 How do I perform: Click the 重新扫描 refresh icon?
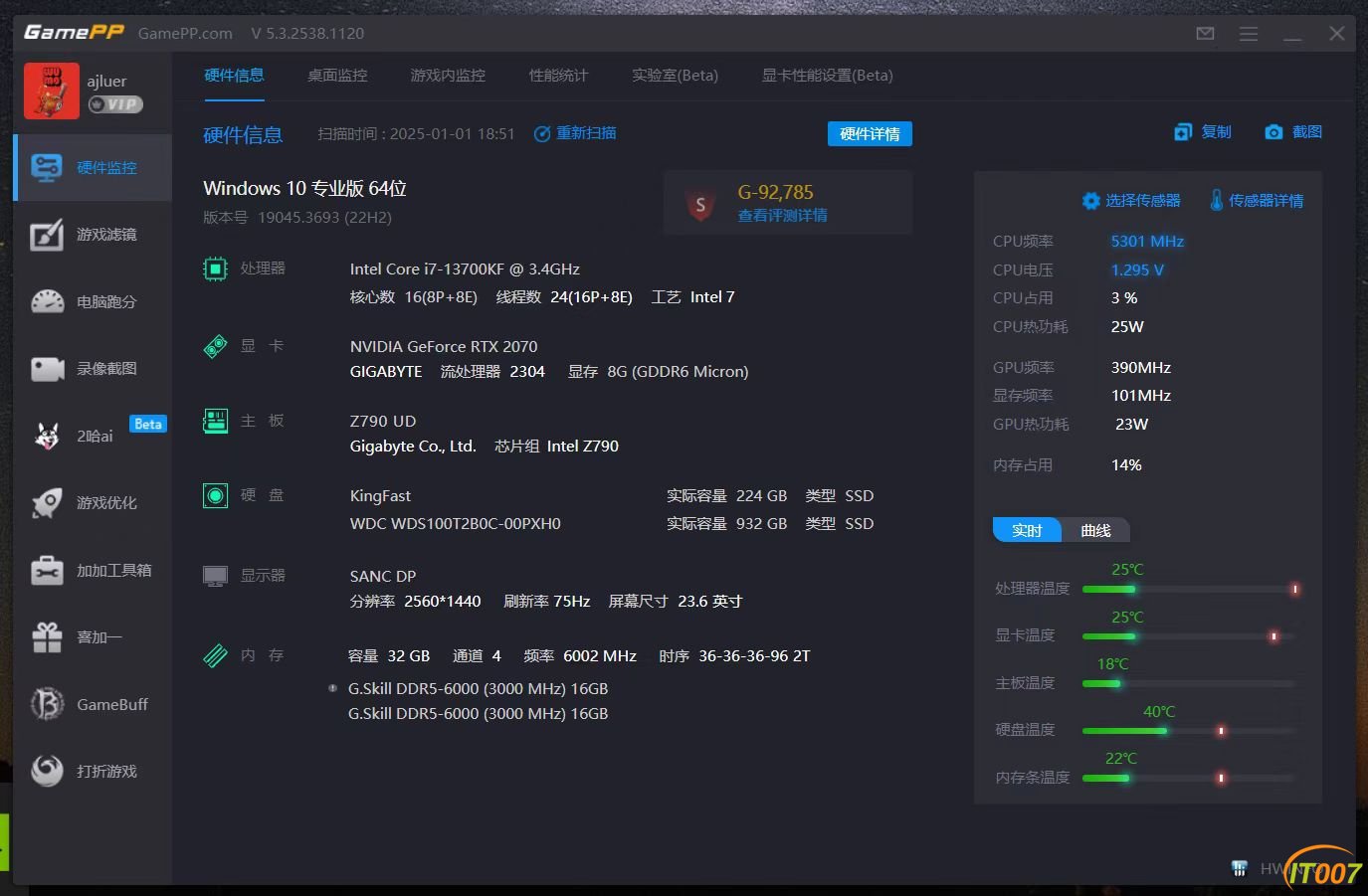click(x=542, y=133)
